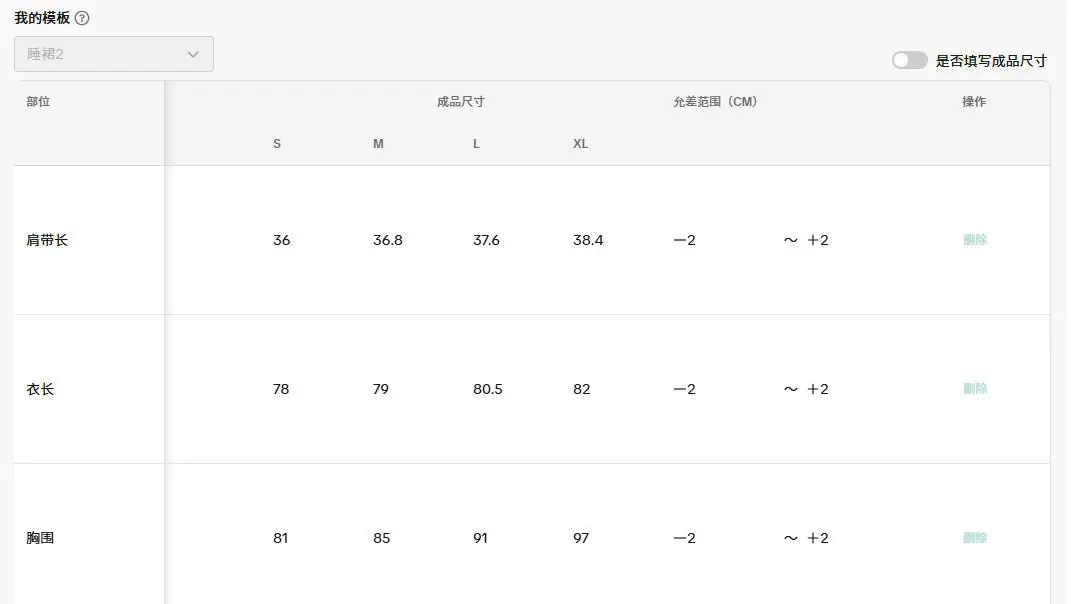
Task: Delete the 肩带长 row
Action: coord(975,240)
